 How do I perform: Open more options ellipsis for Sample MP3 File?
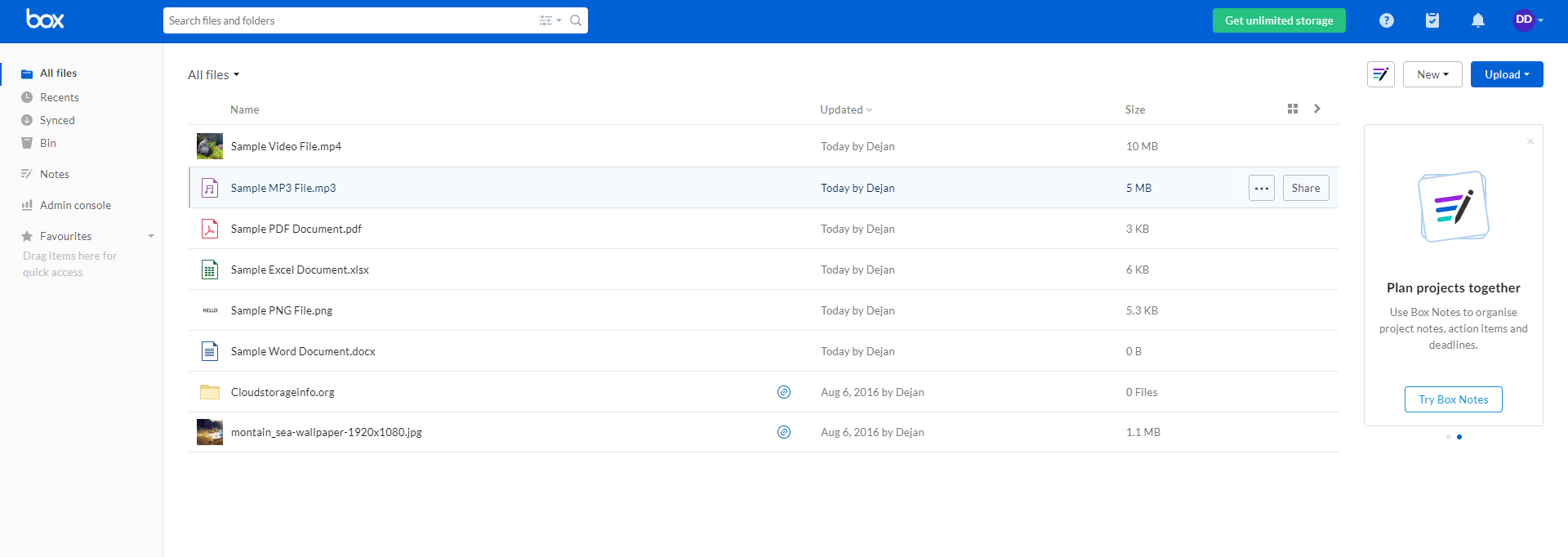click(1261, 188)
